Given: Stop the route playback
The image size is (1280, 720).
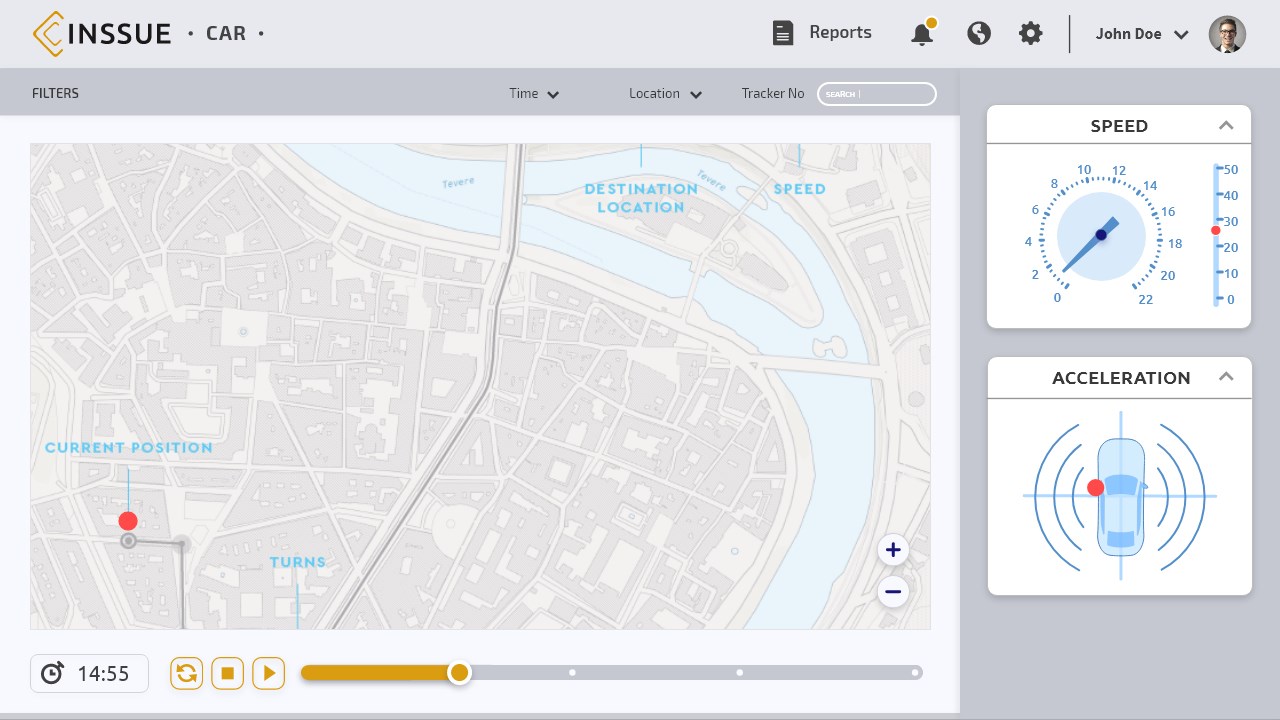Looking at the screenshot, I should (x=227, y=673).
